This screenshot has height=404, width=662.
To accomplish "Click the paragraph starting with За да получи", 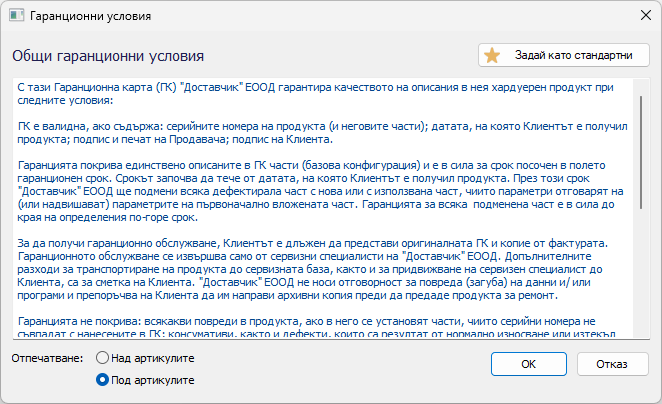I will (x=313, y=269).
